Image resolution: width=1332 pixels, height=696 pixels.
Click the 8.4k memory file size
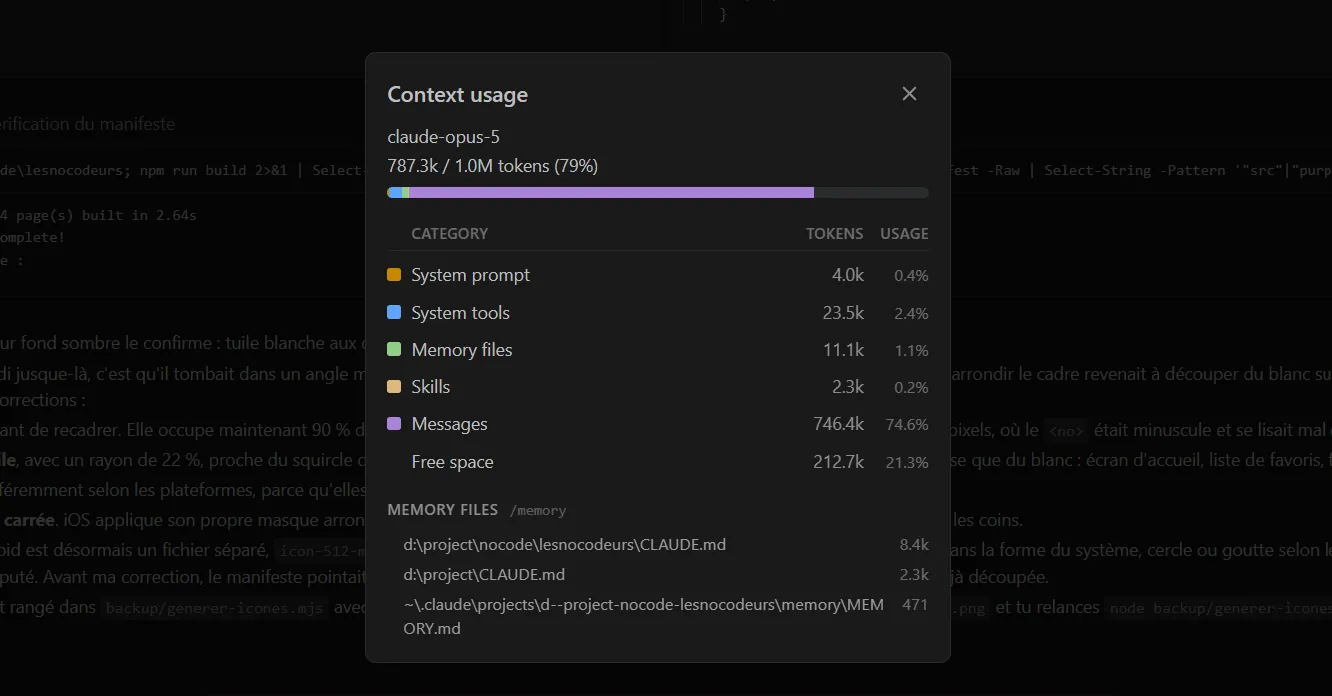(x=914, y=546)
